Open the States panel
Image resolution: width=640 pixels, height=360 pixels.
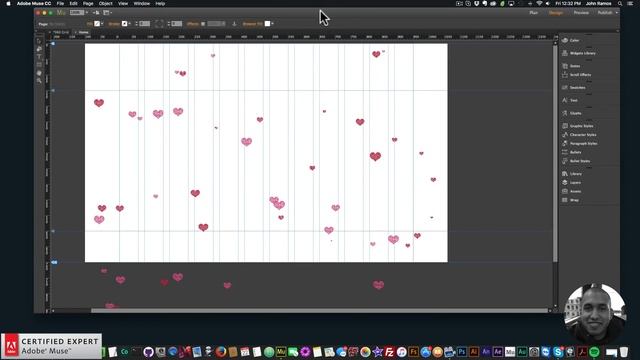(571, 66)
